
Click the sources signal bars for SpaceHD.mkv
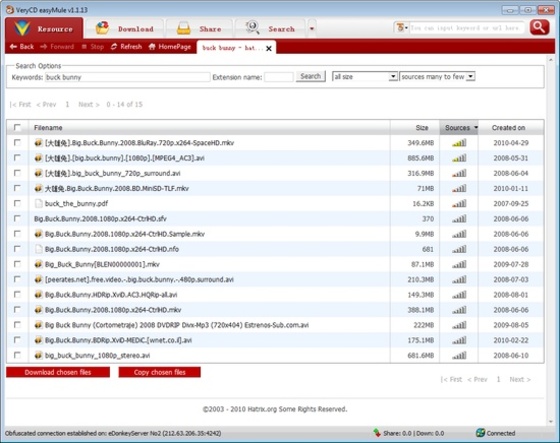coord(459,143)
